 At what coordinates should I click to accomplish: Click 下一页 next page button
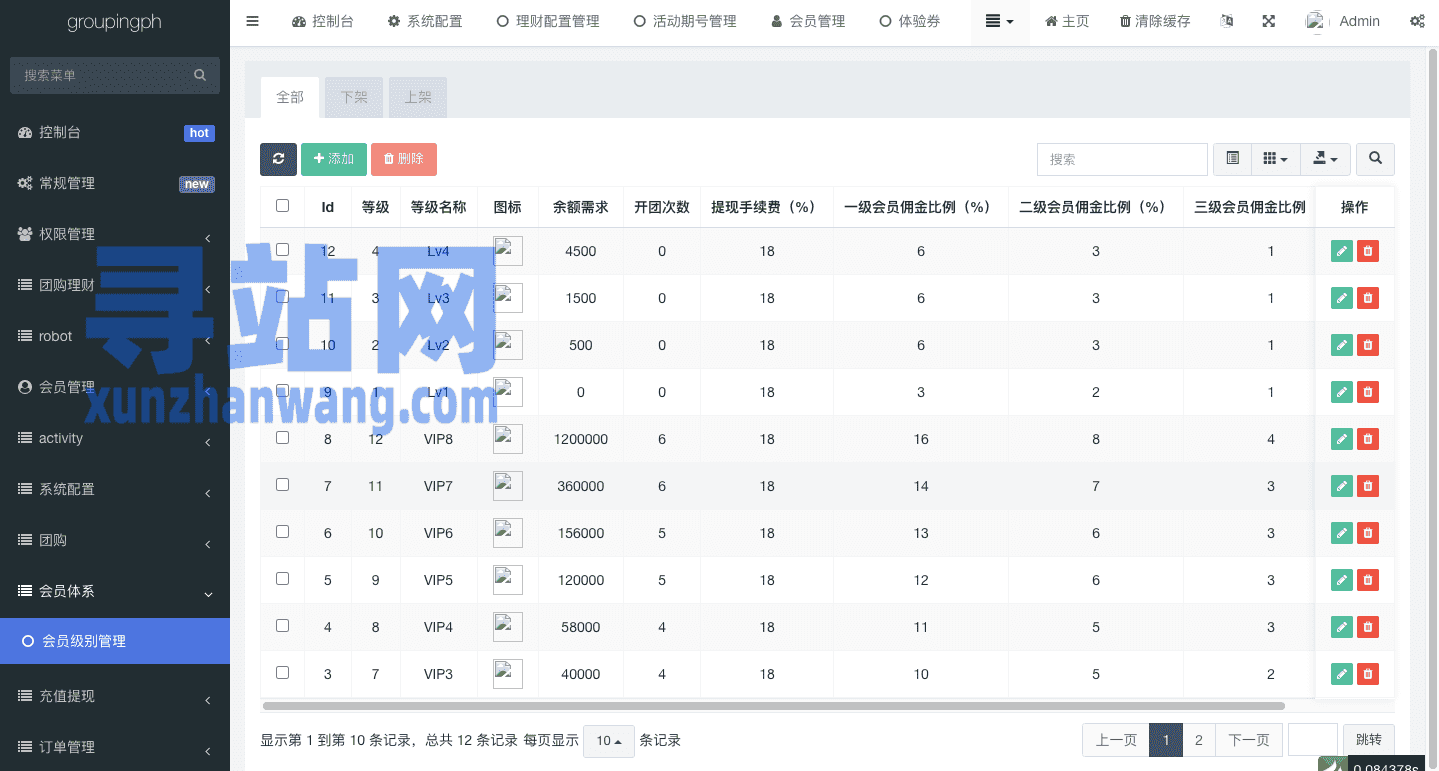pyautogui.click(x=1249, y=740)
